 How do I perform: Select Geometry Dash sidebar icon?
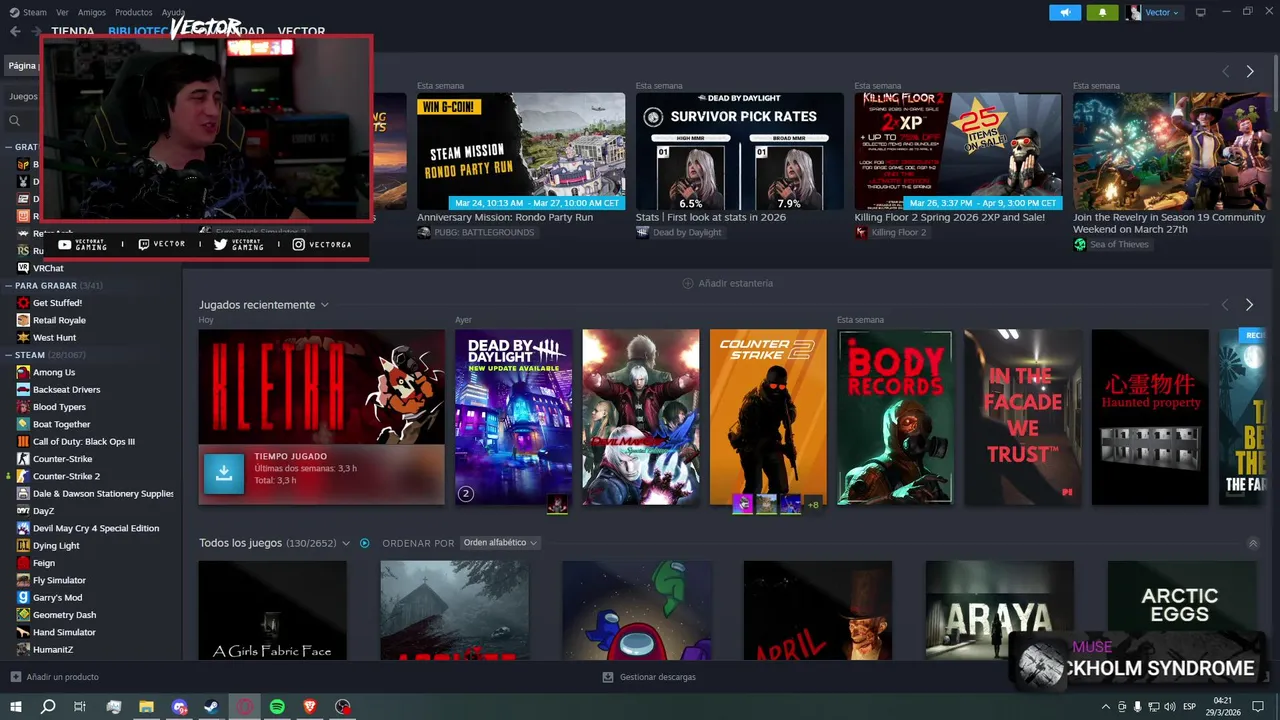24,615
